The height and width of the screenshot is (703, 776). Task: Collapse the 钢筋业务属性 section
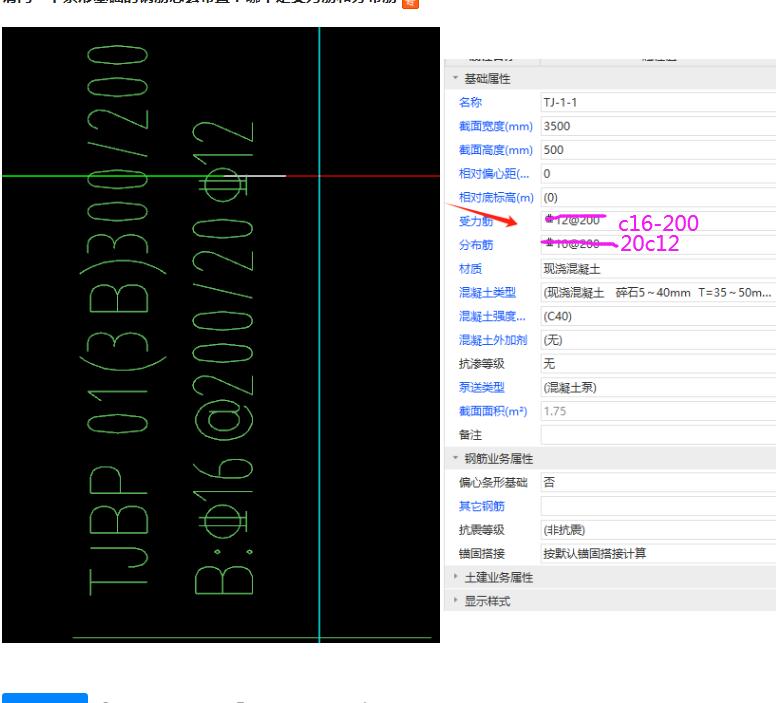(x=455, y=458)
